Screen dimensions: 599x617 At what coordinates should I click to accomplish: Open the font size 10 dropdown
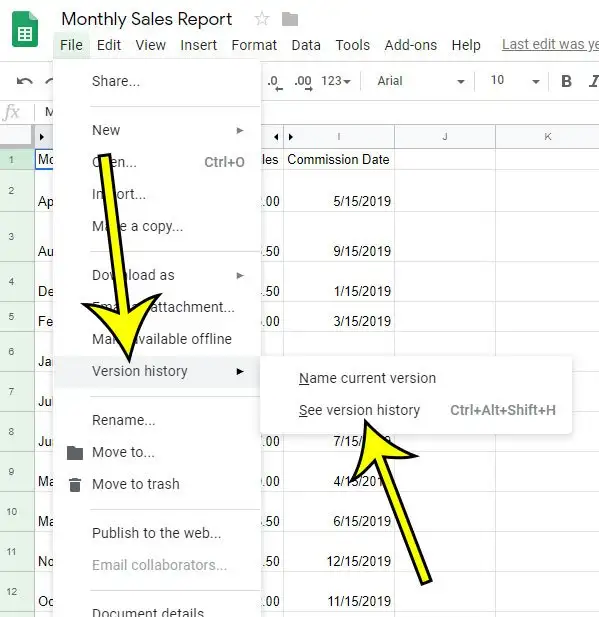[514, 81]
